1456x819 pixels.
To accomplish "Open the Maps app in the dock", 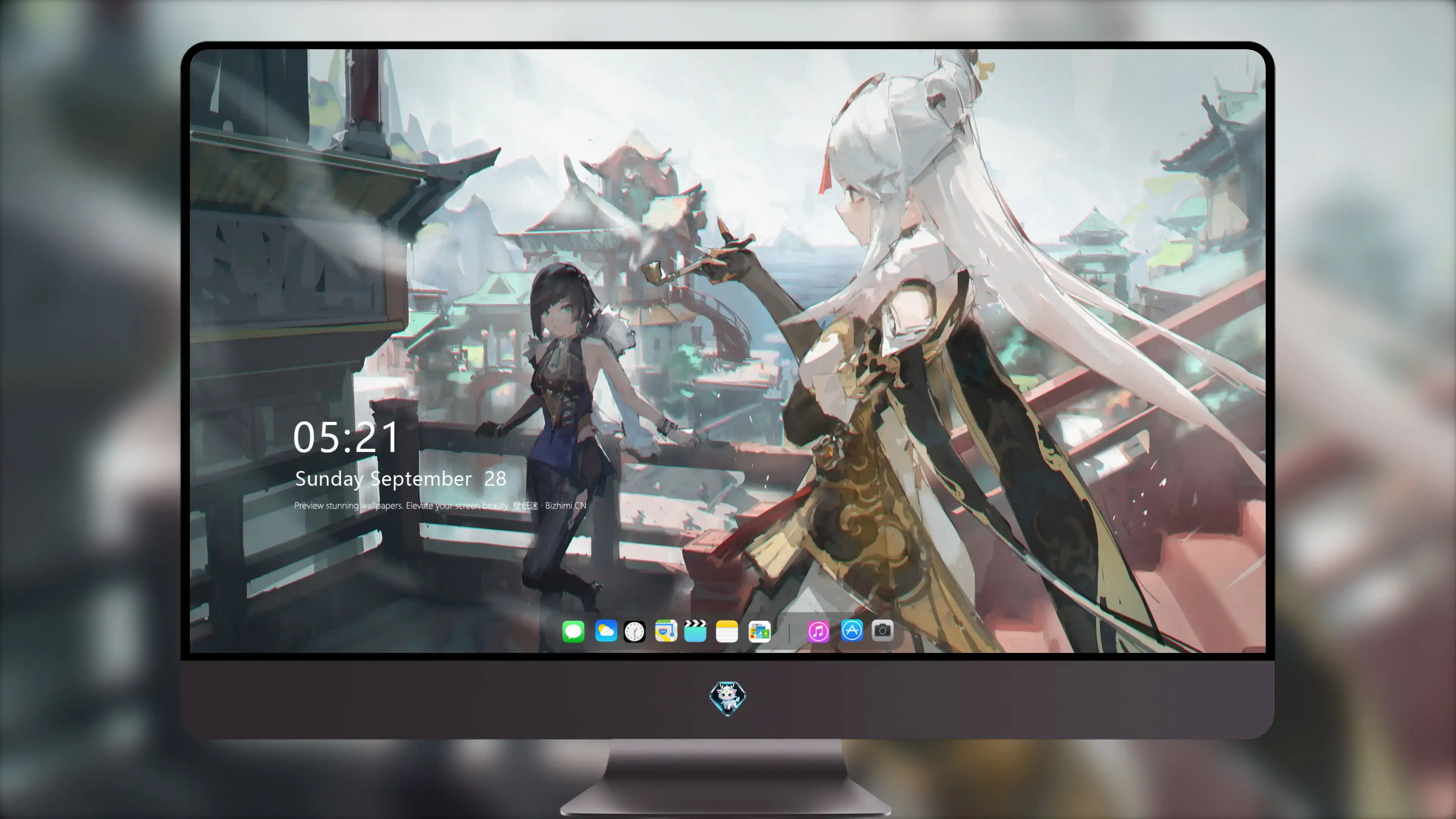I will point(666,631).
